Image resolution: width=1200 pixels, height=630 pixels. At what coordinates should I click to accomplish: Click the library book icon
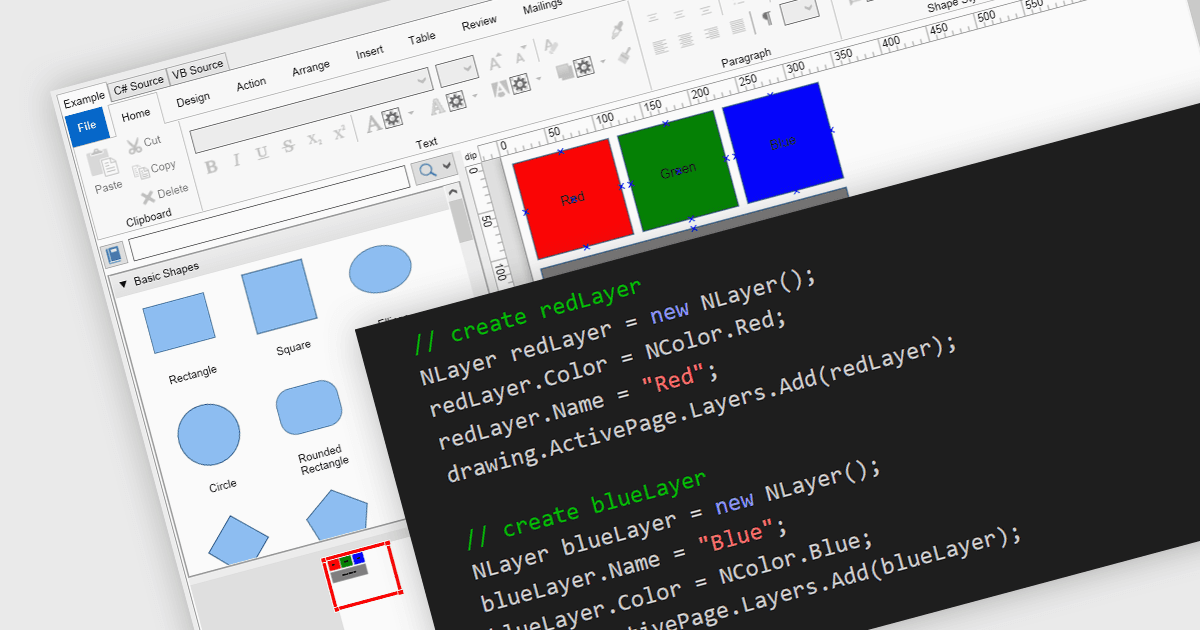[x=114, y=254]
